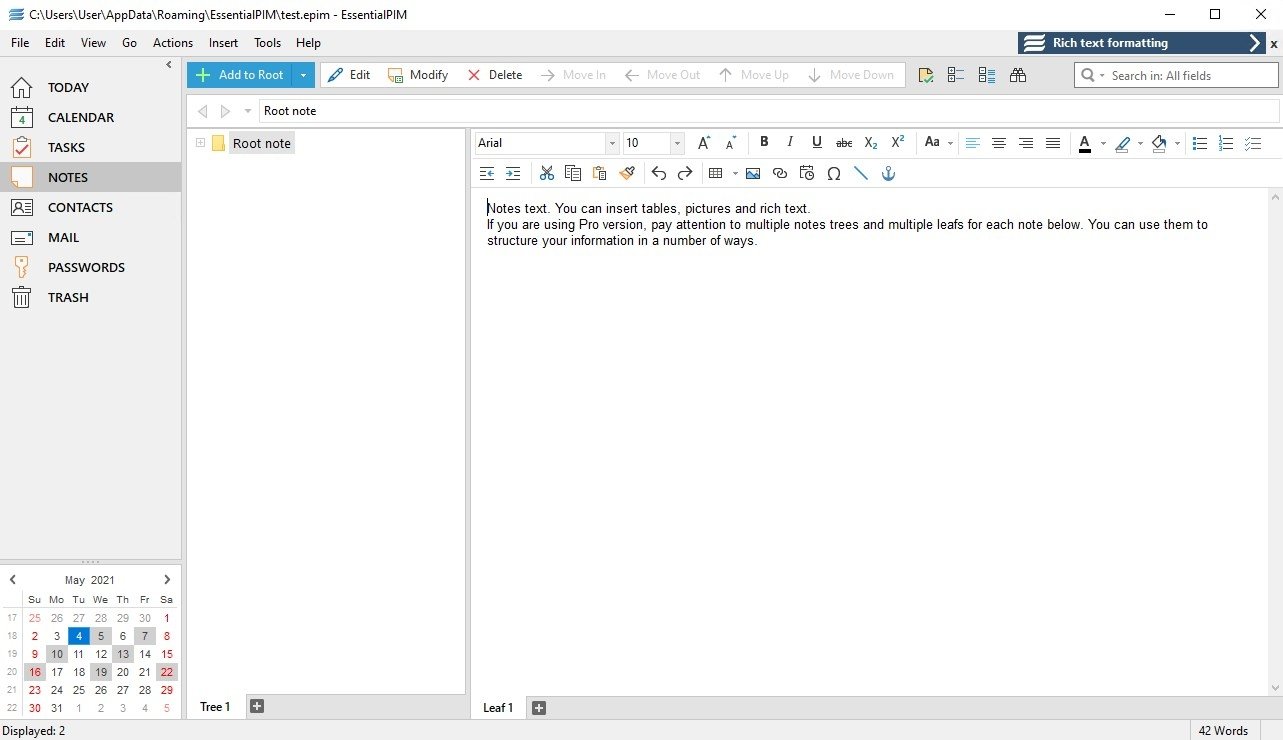Toggle bold formatting
The height and width of the screenshot is (740, 1283).
click(764, 143)
